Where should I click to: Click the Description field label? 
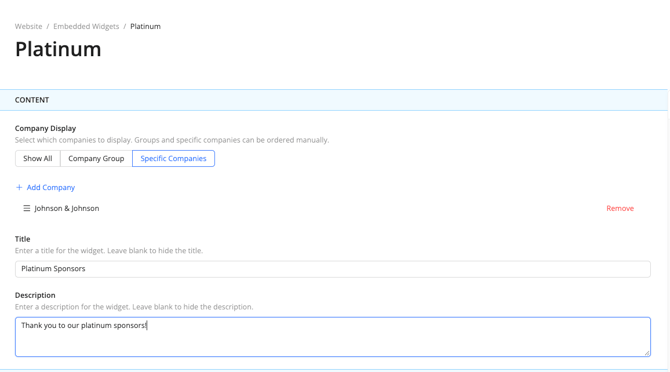(35, 295)
